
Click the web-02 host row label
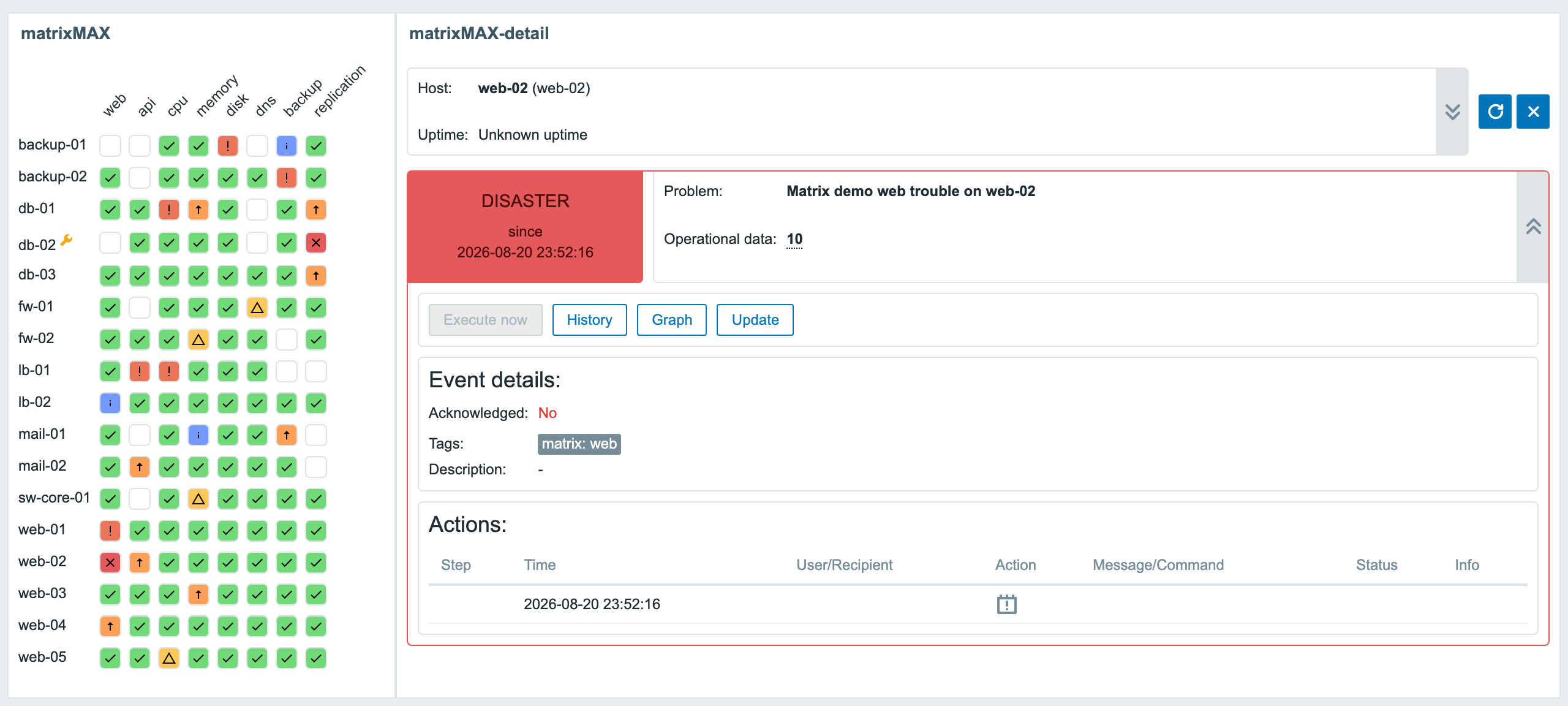point(42,561)
